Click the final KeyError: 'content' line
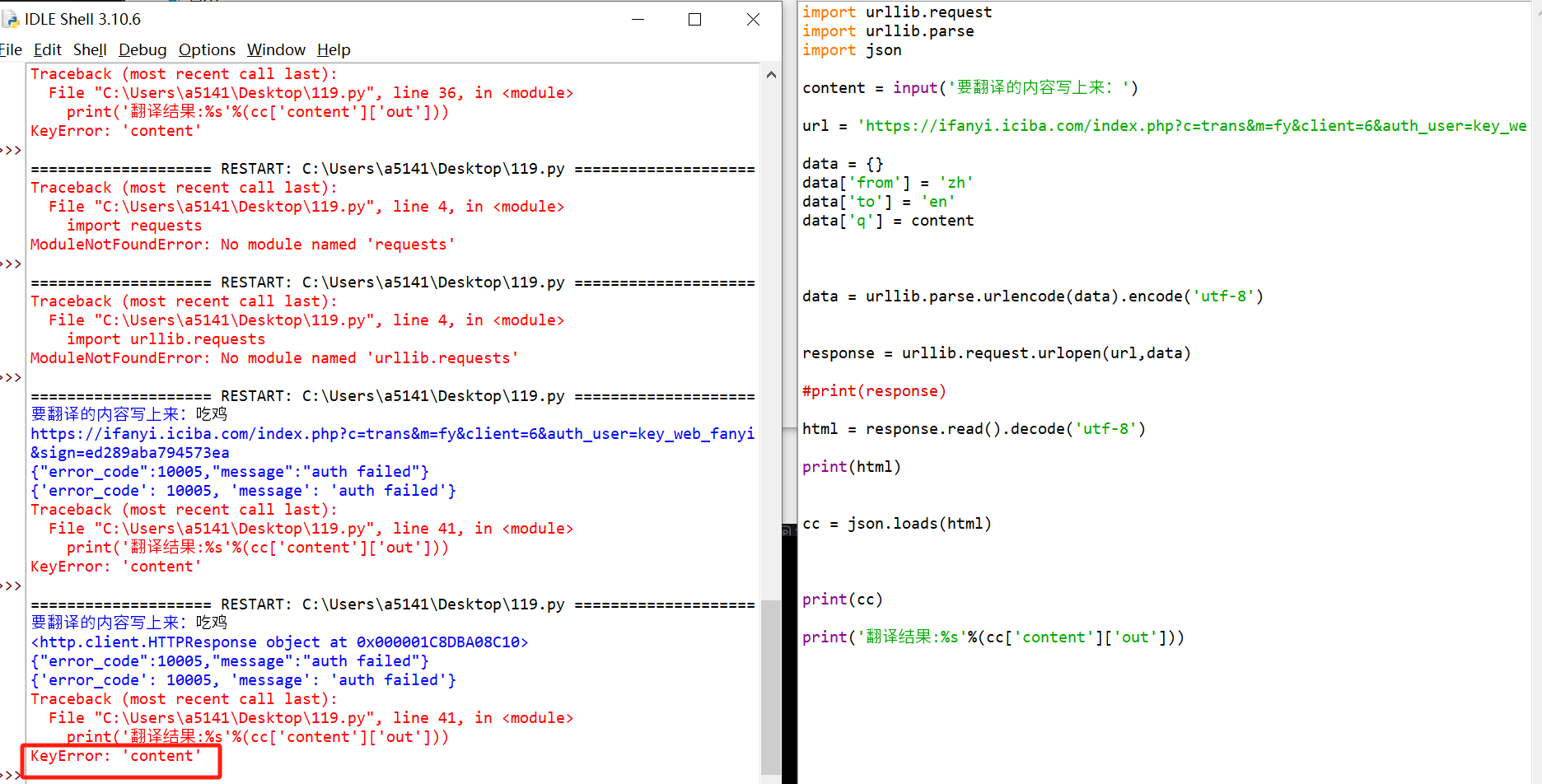 tap(115, 756)
